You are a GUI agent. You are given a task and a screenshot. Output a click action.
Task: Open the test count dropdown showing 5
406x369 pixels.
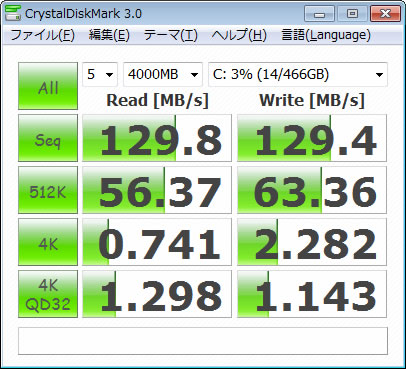click(100, 74)
